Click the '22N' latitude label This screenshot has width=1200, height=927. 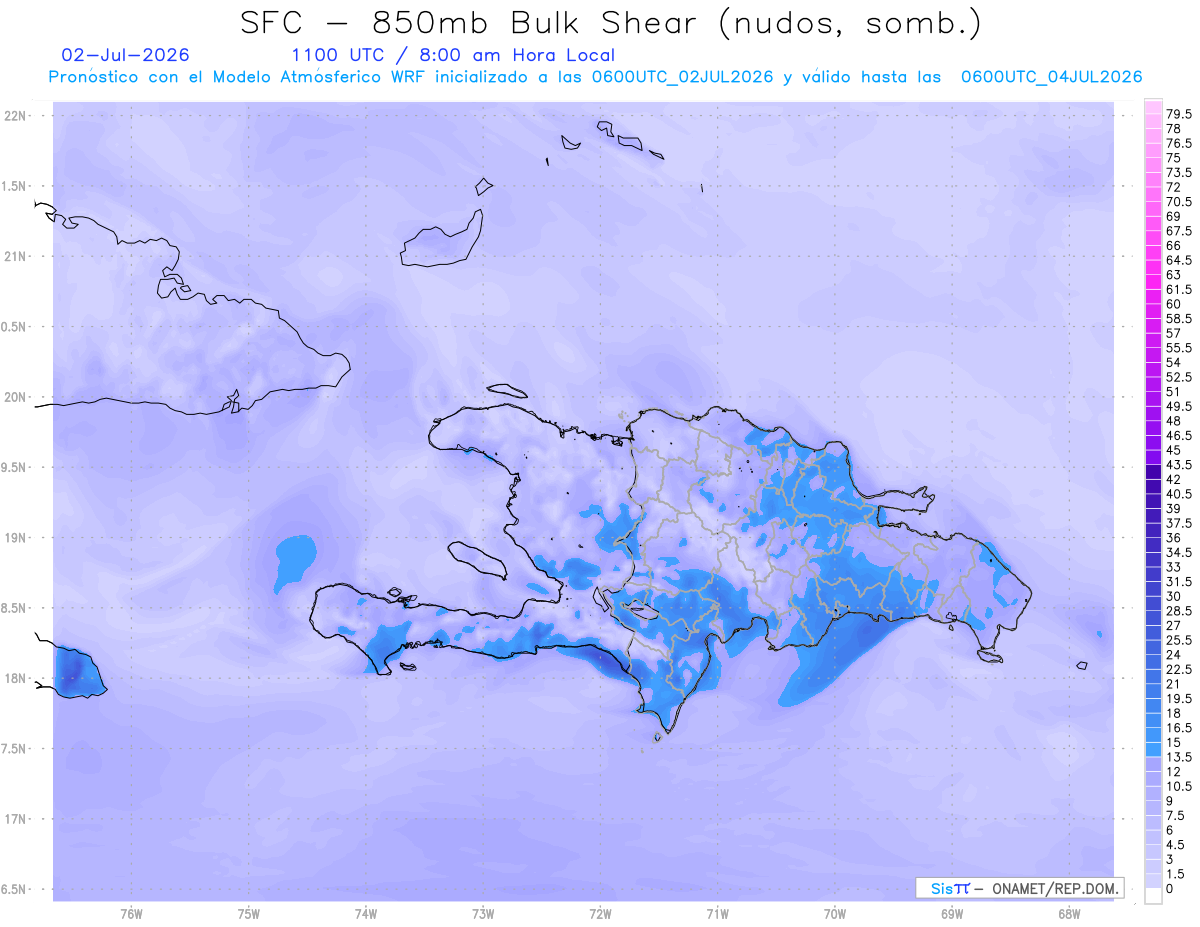16,116
